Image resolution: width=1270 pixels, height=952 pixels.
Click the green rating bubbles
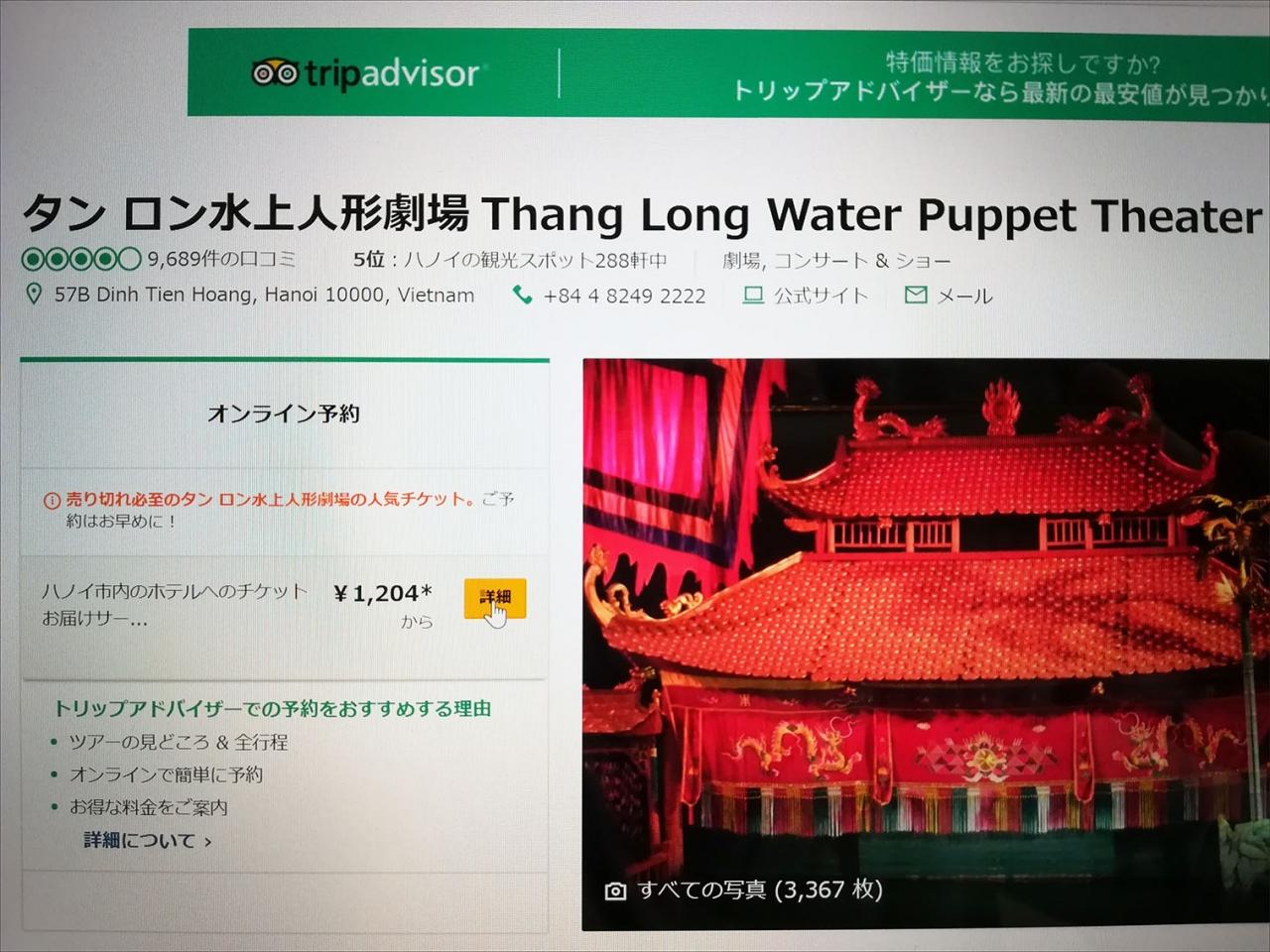pos(81,260)
